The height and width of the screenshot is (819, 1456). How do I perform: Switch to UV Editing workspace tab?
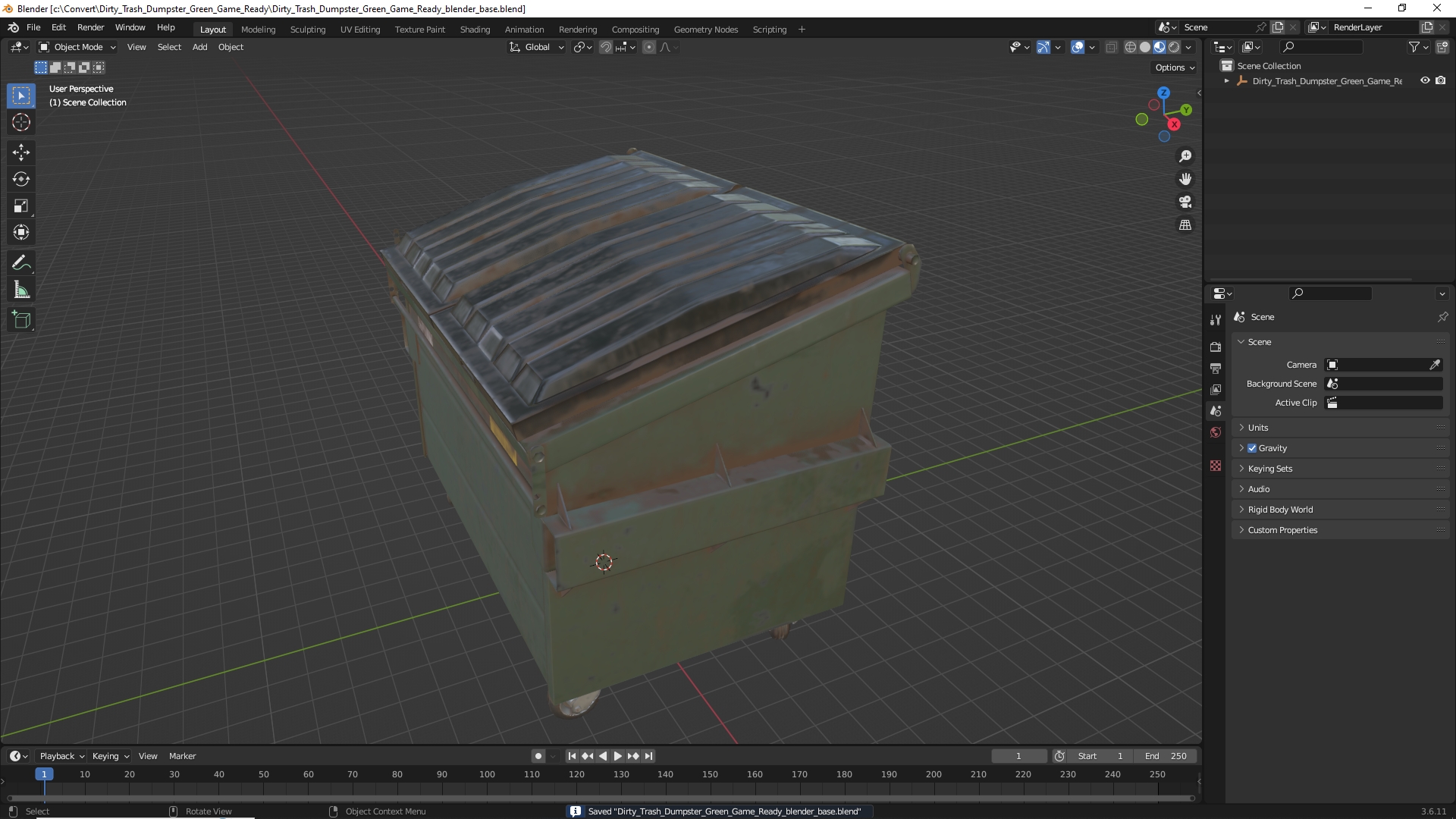tap(360, 30)
